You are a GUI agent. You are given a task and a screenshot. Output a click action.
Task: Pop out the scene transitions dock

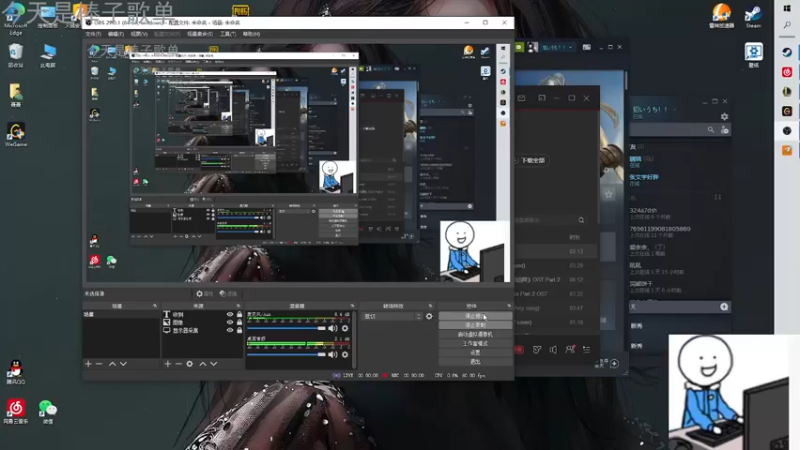tap(430, 306)
